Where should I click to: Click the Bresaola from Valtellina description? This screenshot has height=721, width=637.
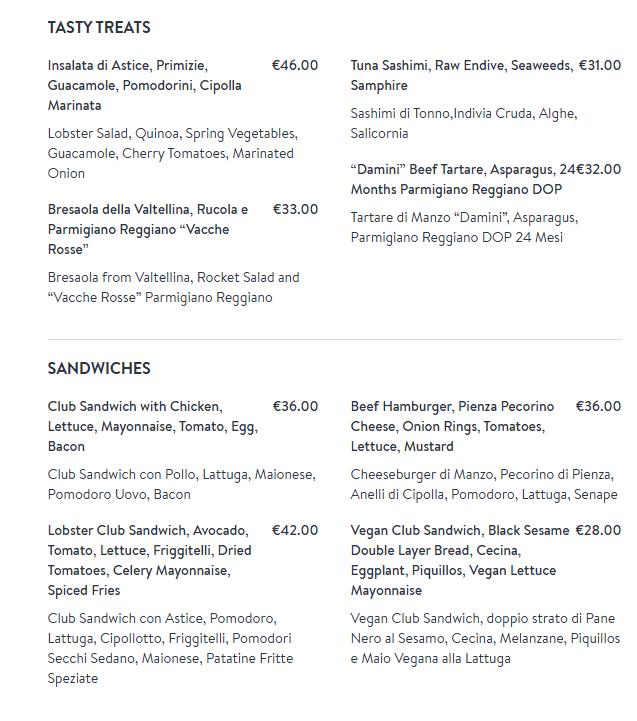[x=174, y=287]
